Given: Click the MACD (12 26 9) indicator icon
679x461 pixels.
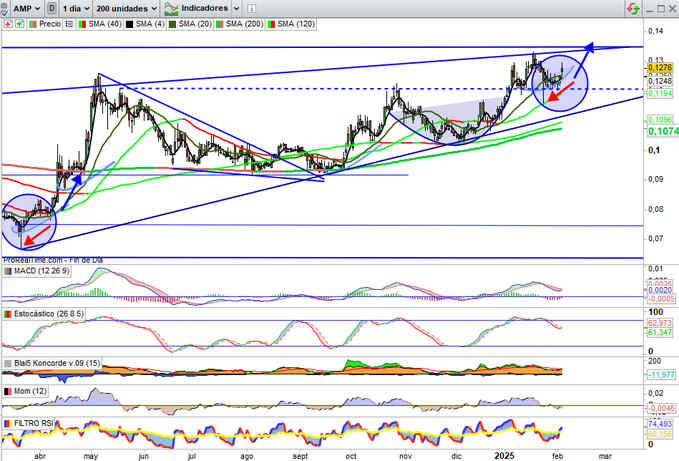Looking at the screenshot, I should 8,271.
